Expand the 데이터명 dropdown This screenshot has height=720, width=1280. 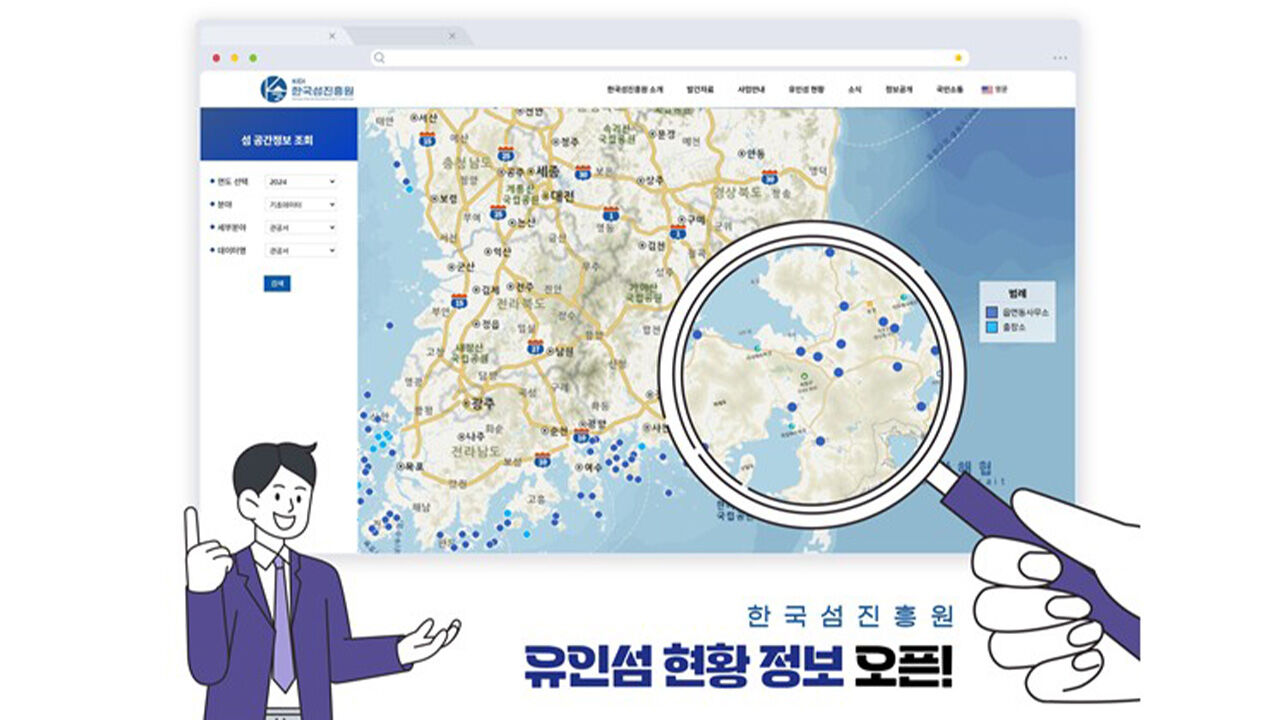[x=301, y=251]
